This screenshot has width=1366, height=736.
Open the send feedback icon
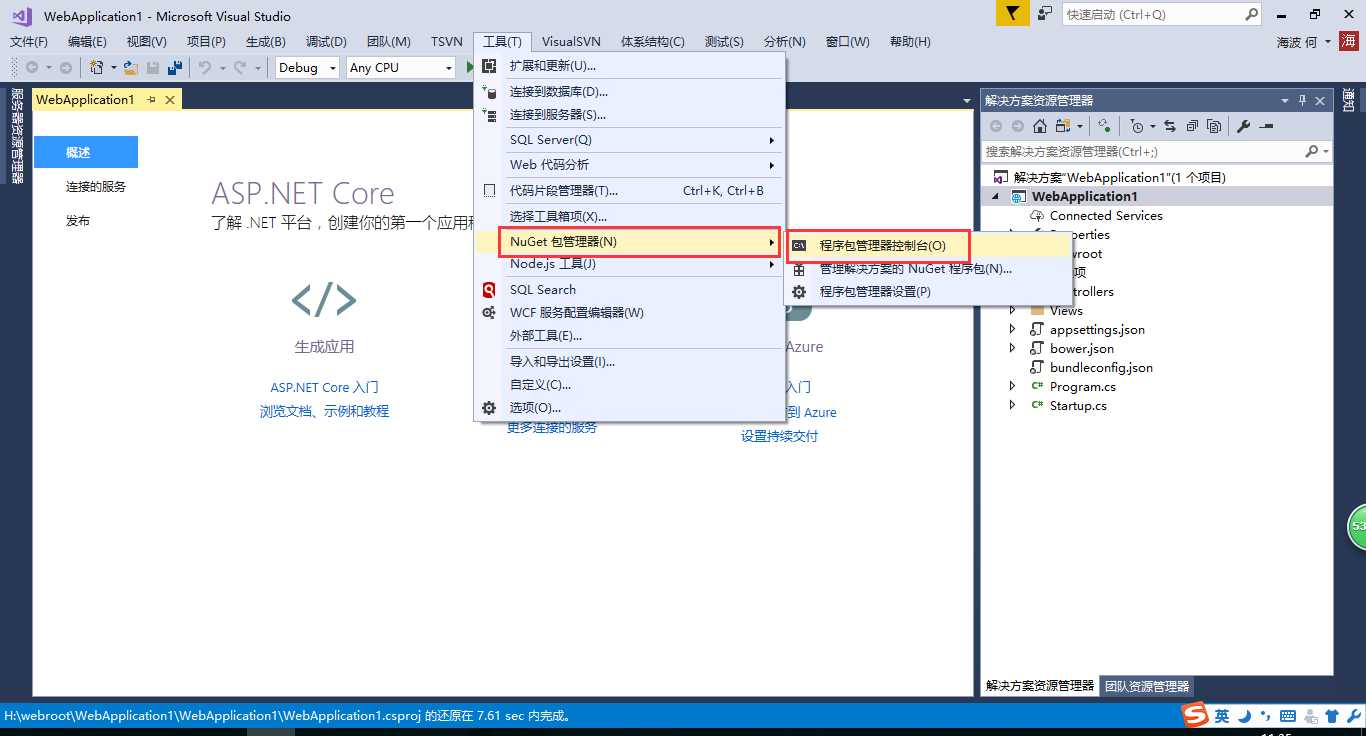[1045, 14]
